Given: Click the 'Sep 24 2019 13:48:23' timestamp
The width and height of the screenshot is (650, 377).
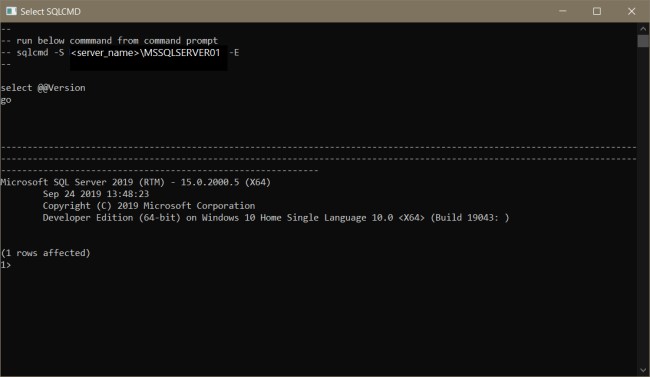Looking at the screenshot, I should click(96, 194).
